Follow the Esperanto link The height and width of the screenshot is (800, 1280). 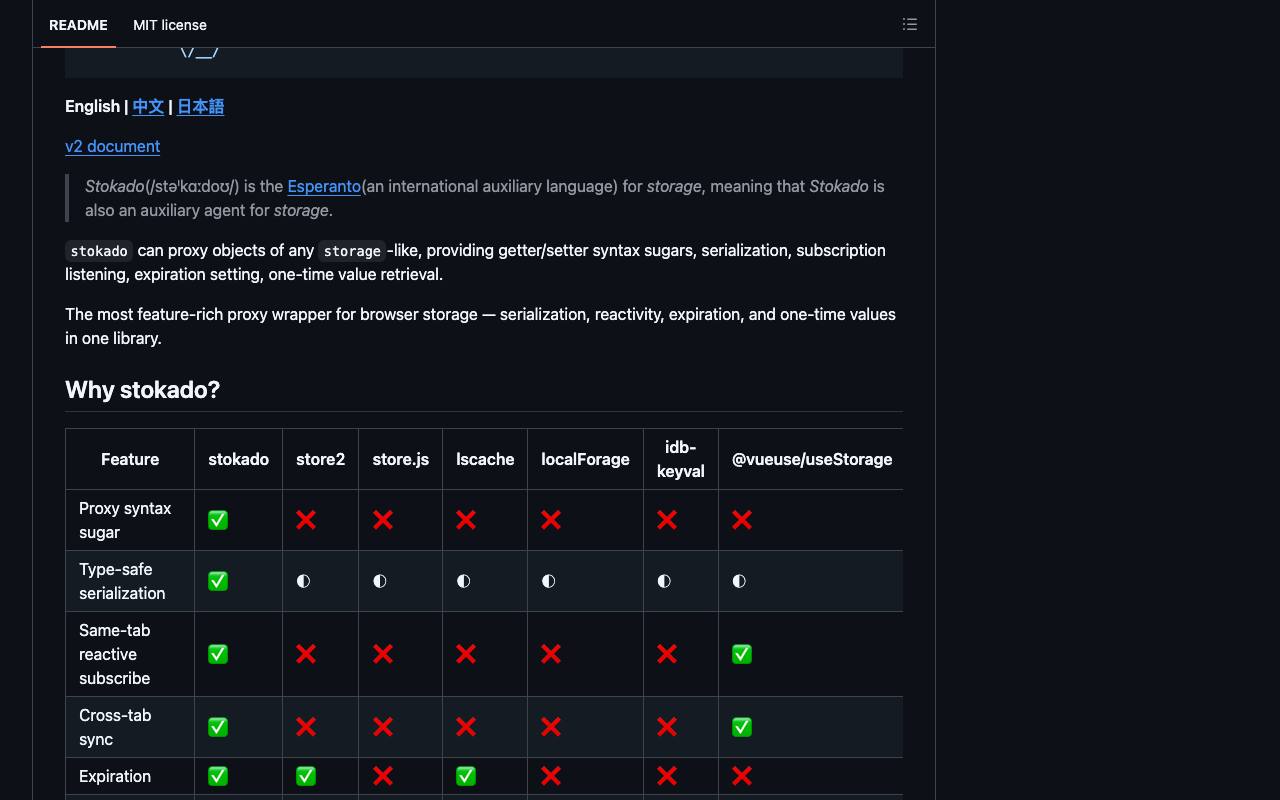coord(324,186)
